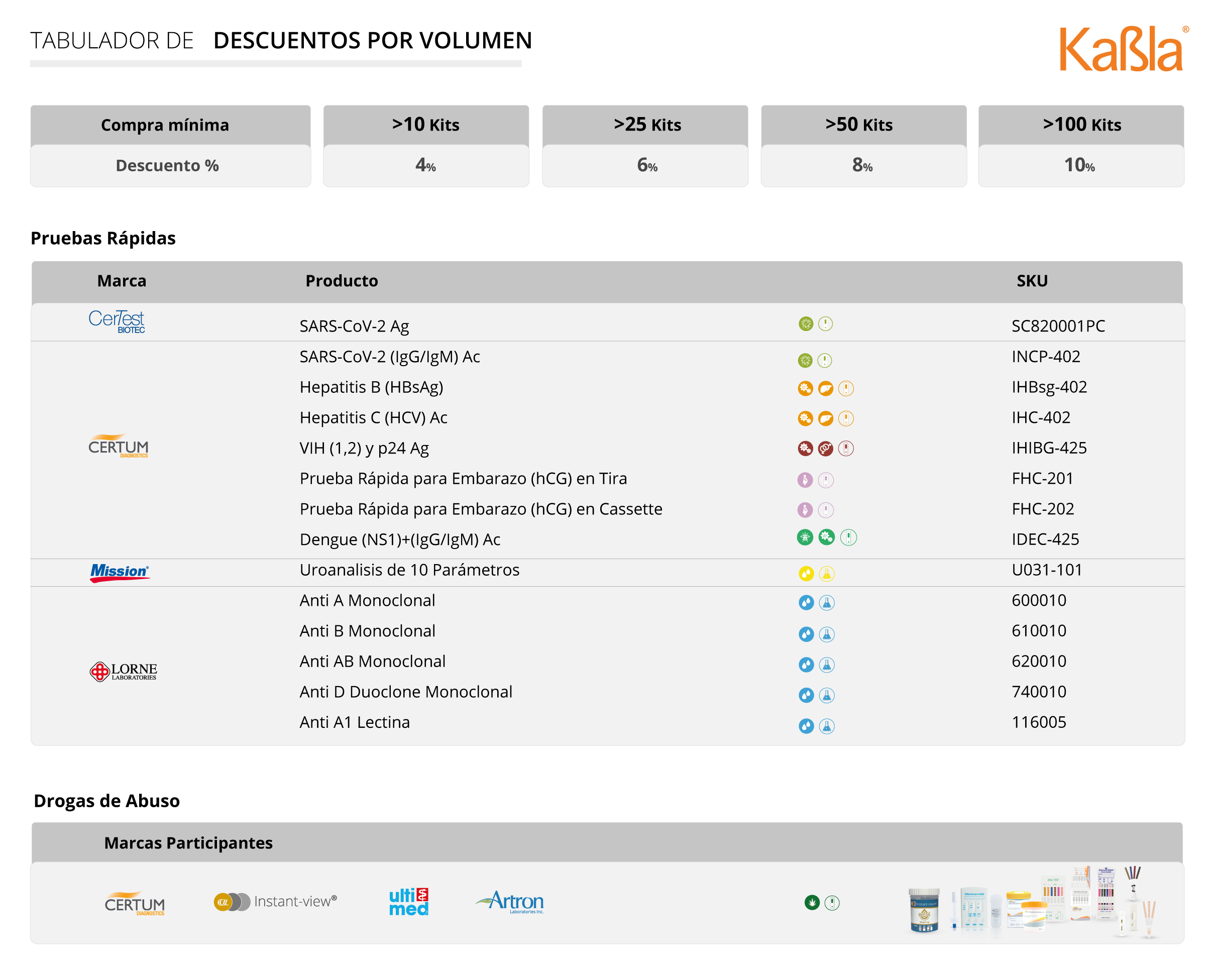The width and height of the screenshot is (1215, 980).
Task: Click the SKU column header
Action: (x=1032, y=281)
